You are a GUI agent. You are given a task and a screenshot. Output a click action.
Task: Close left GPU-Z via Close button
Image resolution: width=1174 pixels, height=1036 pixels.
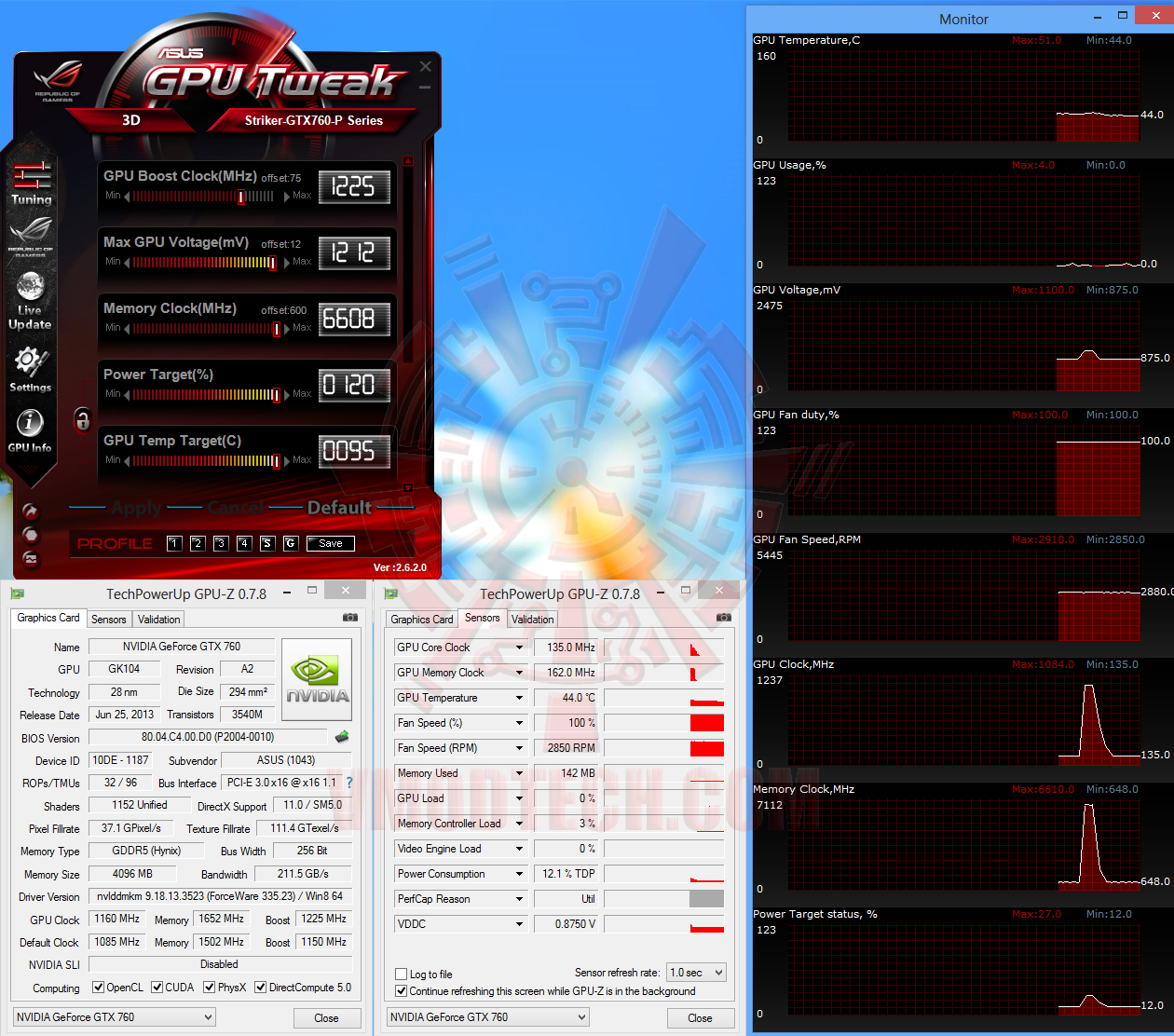[x=326, y=1018]
